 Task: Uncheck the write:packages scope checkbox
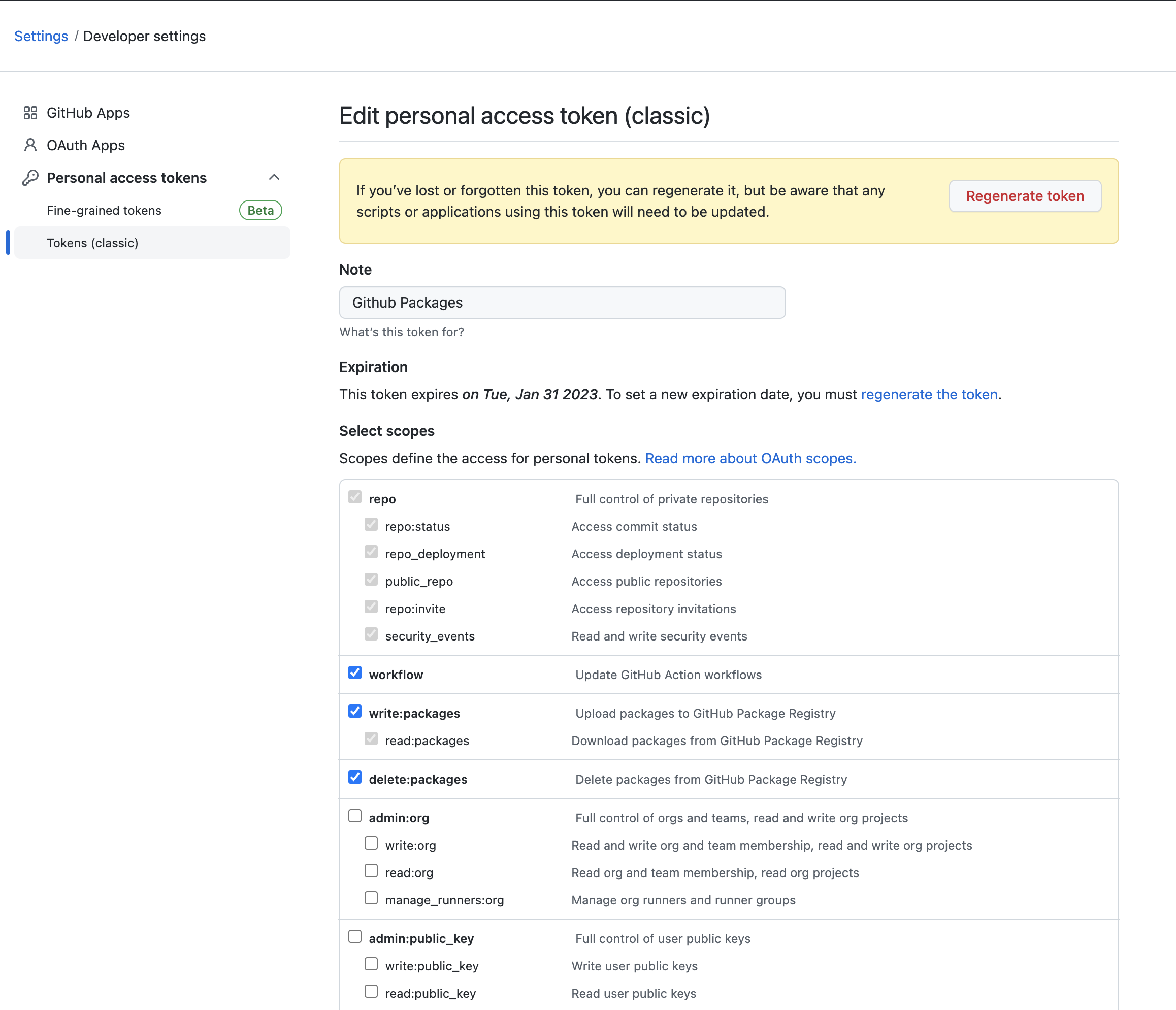pyautogui.click(x=355, y=712)
